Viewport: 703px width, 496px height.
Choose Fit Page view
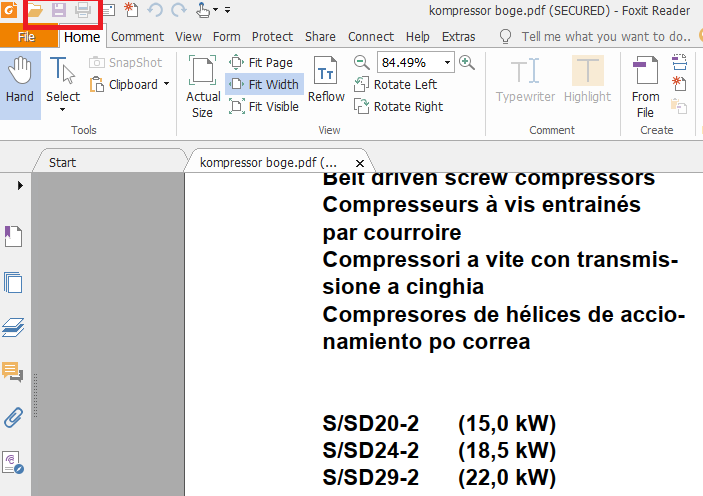point(261,62)
